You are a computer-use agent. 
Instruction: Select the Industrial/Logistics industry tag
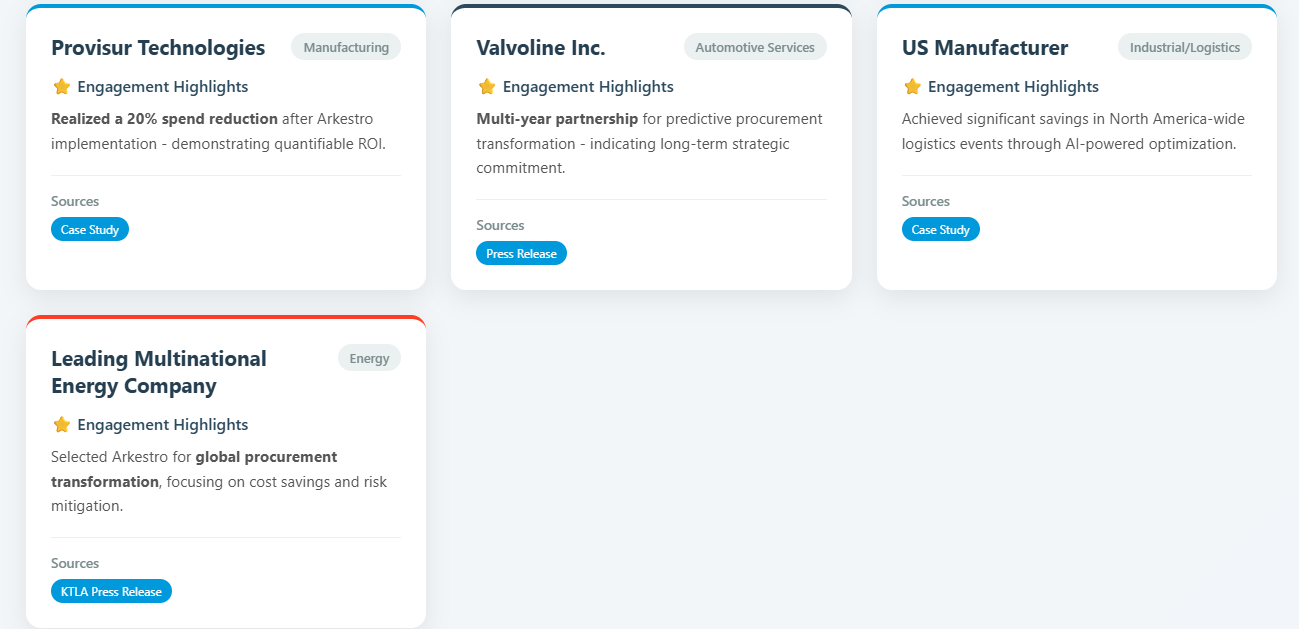pos(1184,47)
